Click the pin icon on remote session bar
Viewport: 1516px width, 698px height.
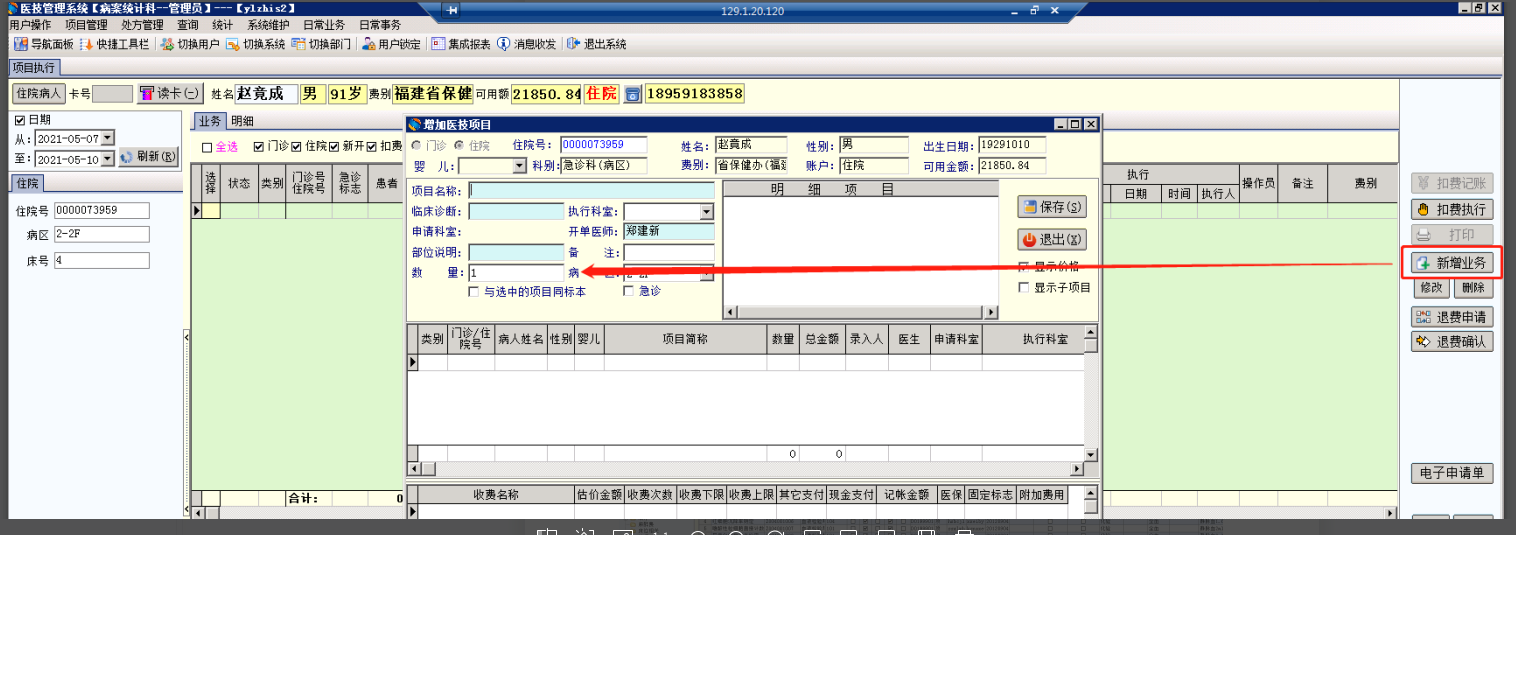(452, 11)
